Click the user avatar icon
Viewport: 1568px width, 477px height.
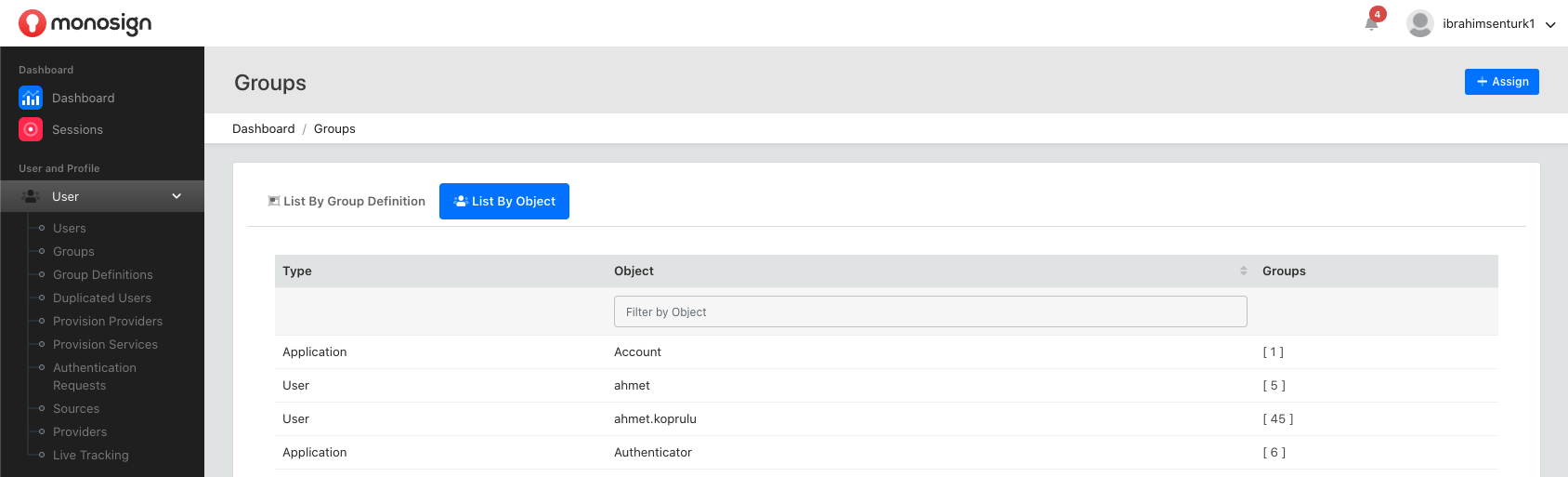[x=1419, y=23]
